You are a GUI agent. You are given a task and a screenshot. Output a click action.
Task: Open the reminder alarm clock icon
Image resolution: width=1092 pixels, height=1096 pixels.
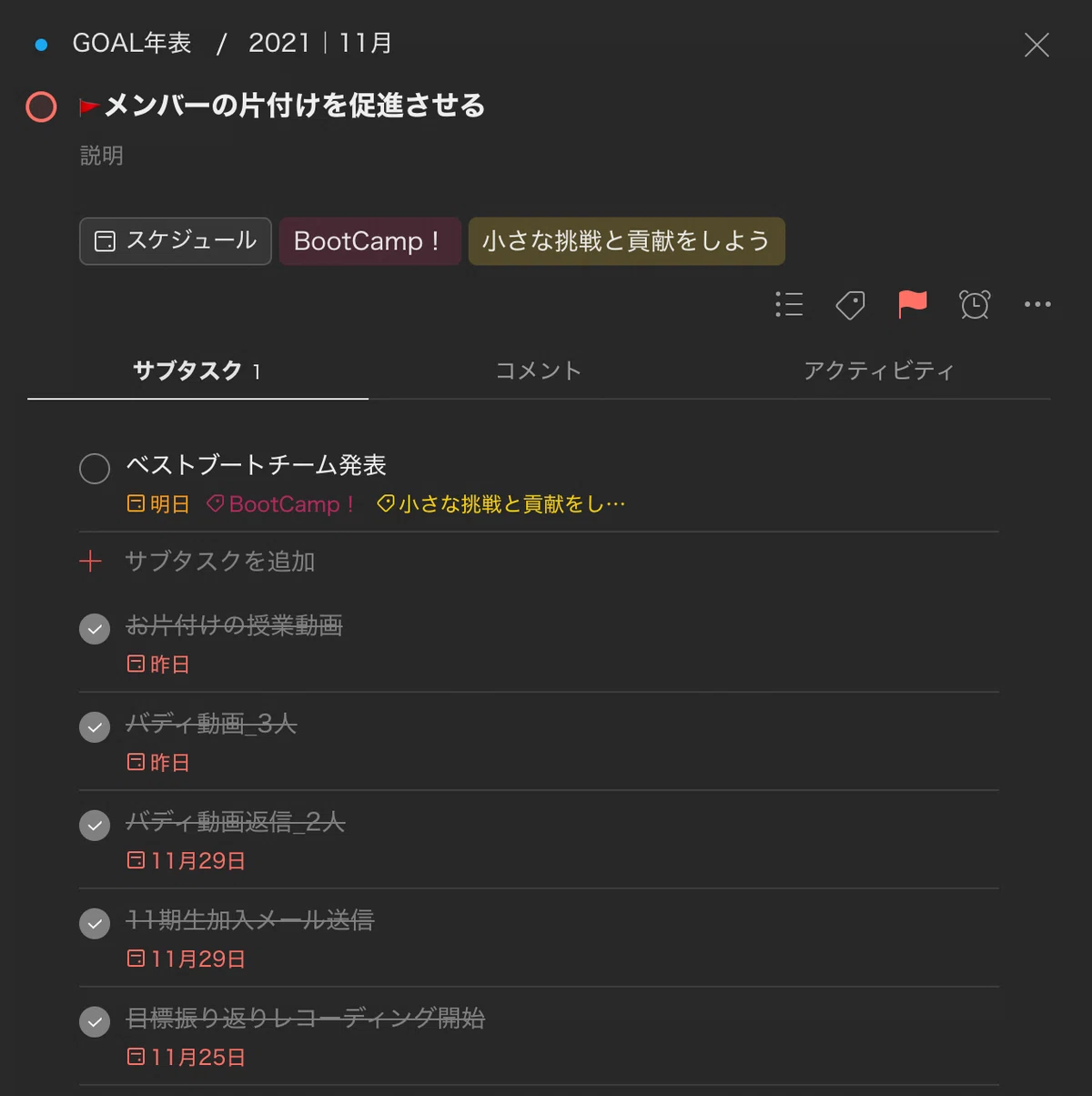pos(975,304)
